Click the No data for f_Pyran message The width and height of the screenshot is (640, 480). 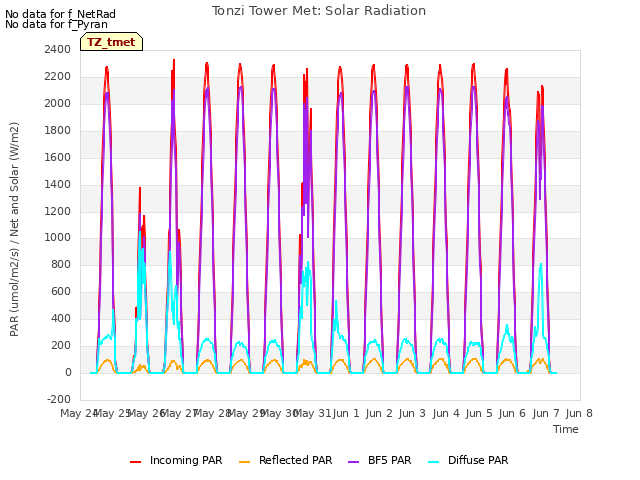(x=56, y=24)
